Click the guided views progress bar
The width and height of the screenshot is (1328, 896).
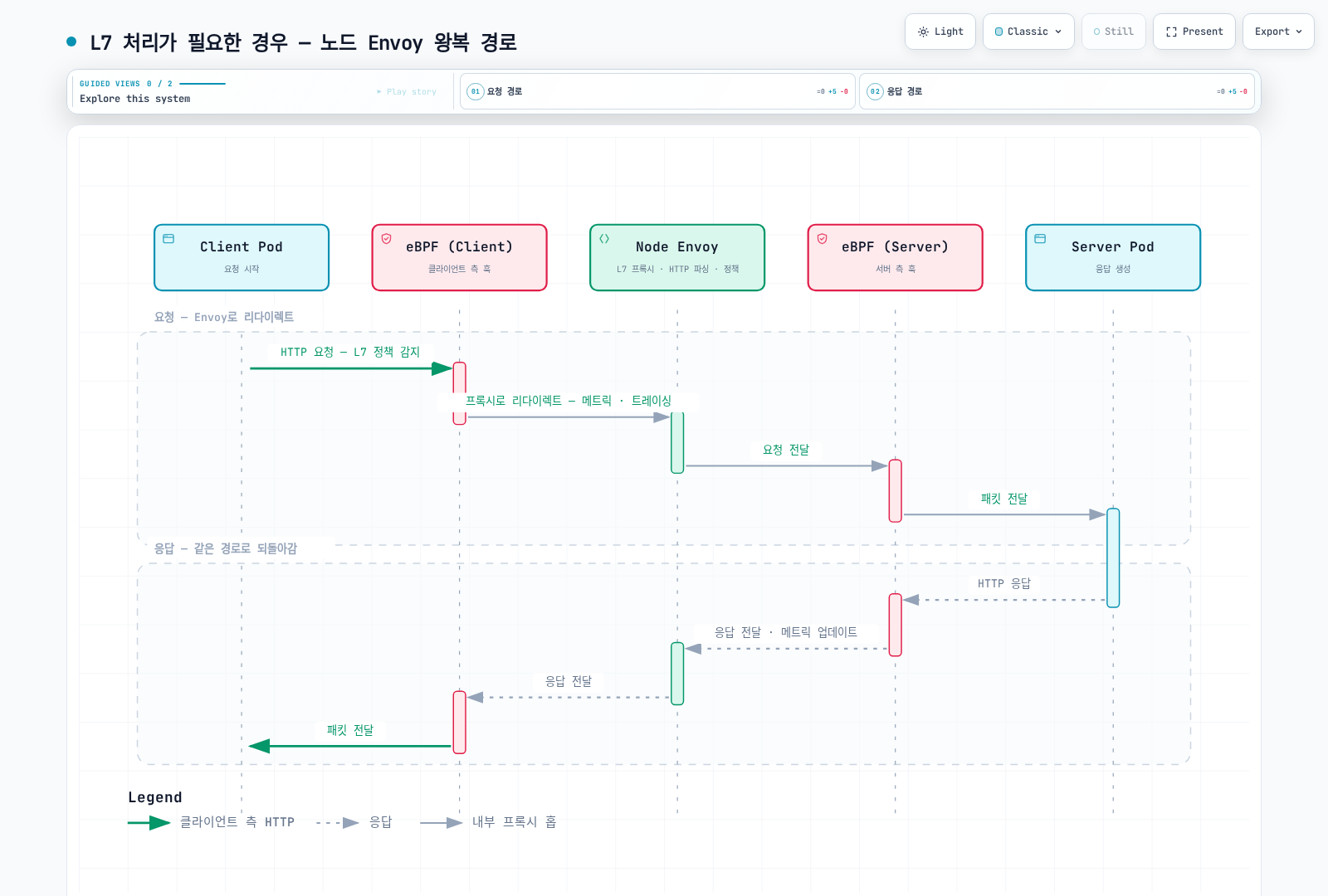[x=203, y=84]
